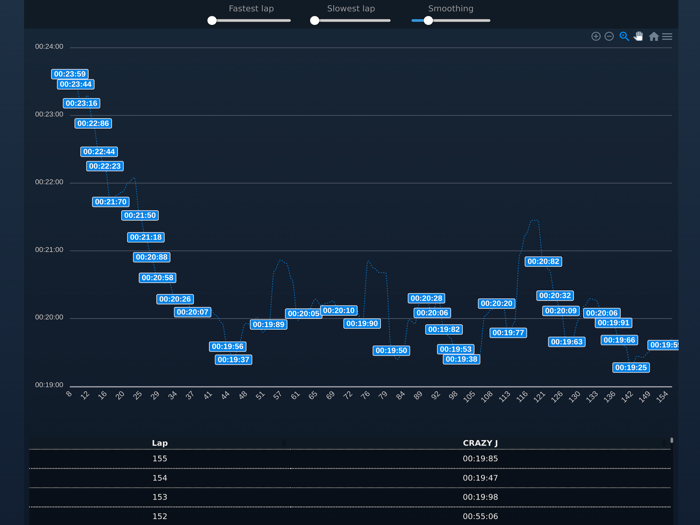Select data label 00:20:82

click(543, 262)
